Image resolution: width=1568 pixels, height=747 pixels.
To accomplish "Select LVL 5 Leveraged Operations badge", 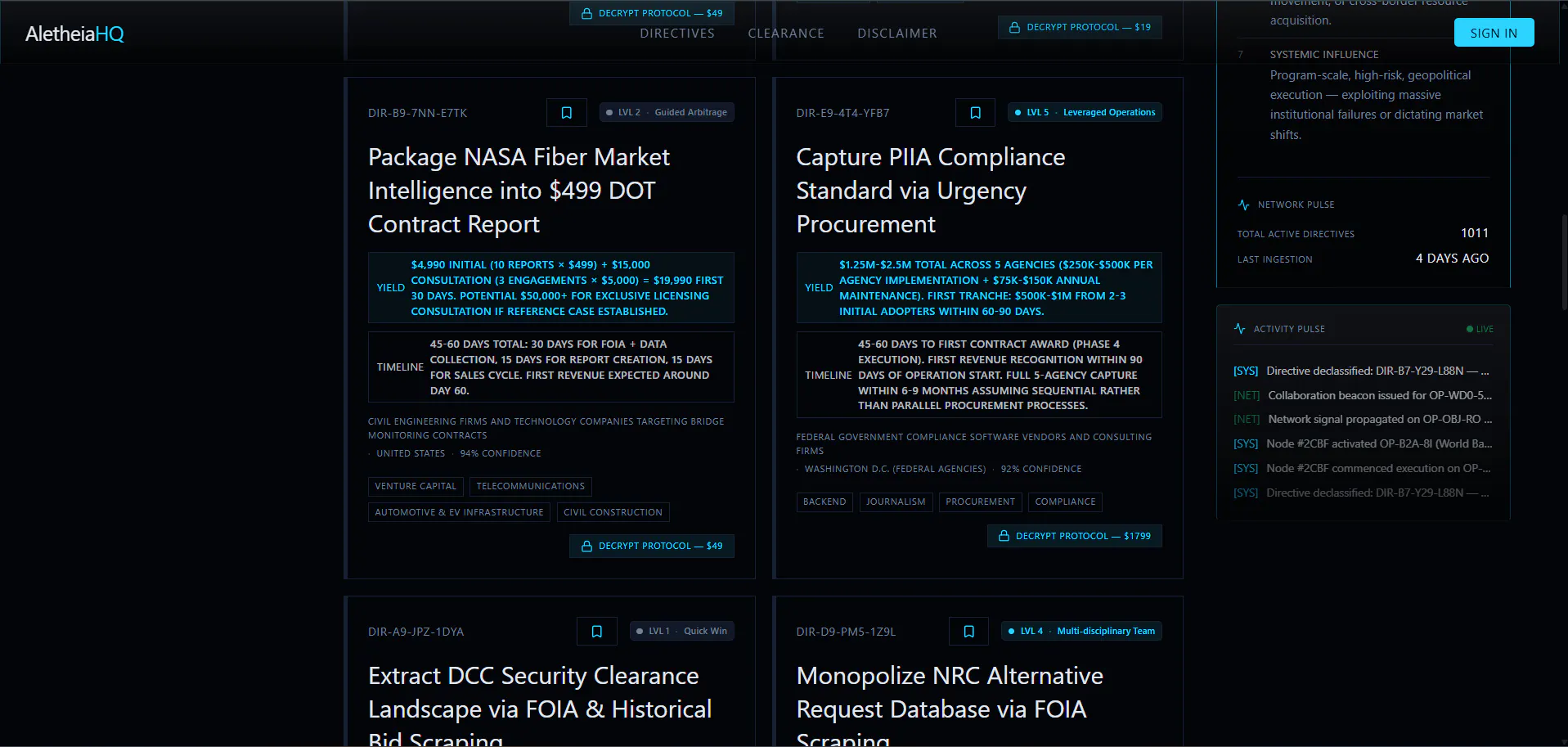I will [1085, 112].
